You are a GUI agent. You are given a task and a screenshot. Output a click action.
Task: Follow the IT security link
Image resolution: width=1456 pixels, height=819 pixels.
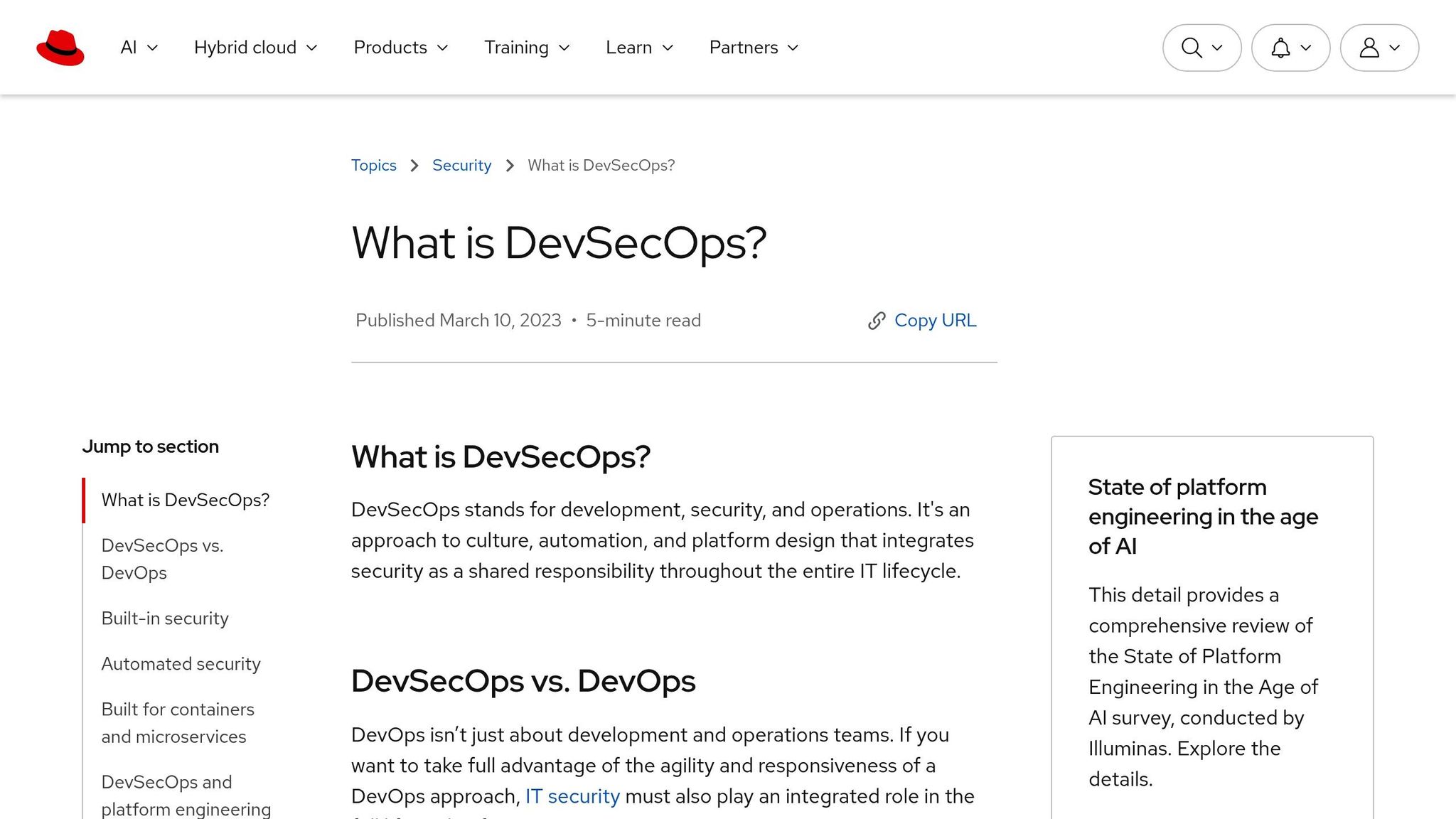(x=572, y=796)
